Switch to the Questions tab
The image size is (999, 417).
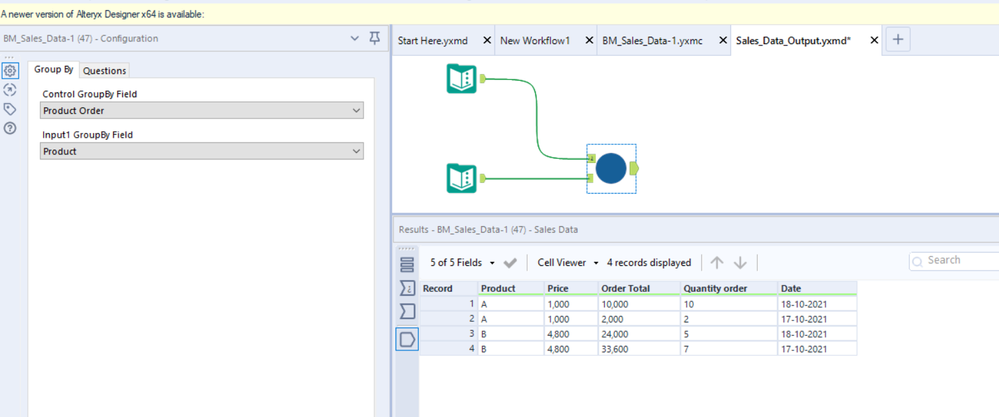coord(105,71)
